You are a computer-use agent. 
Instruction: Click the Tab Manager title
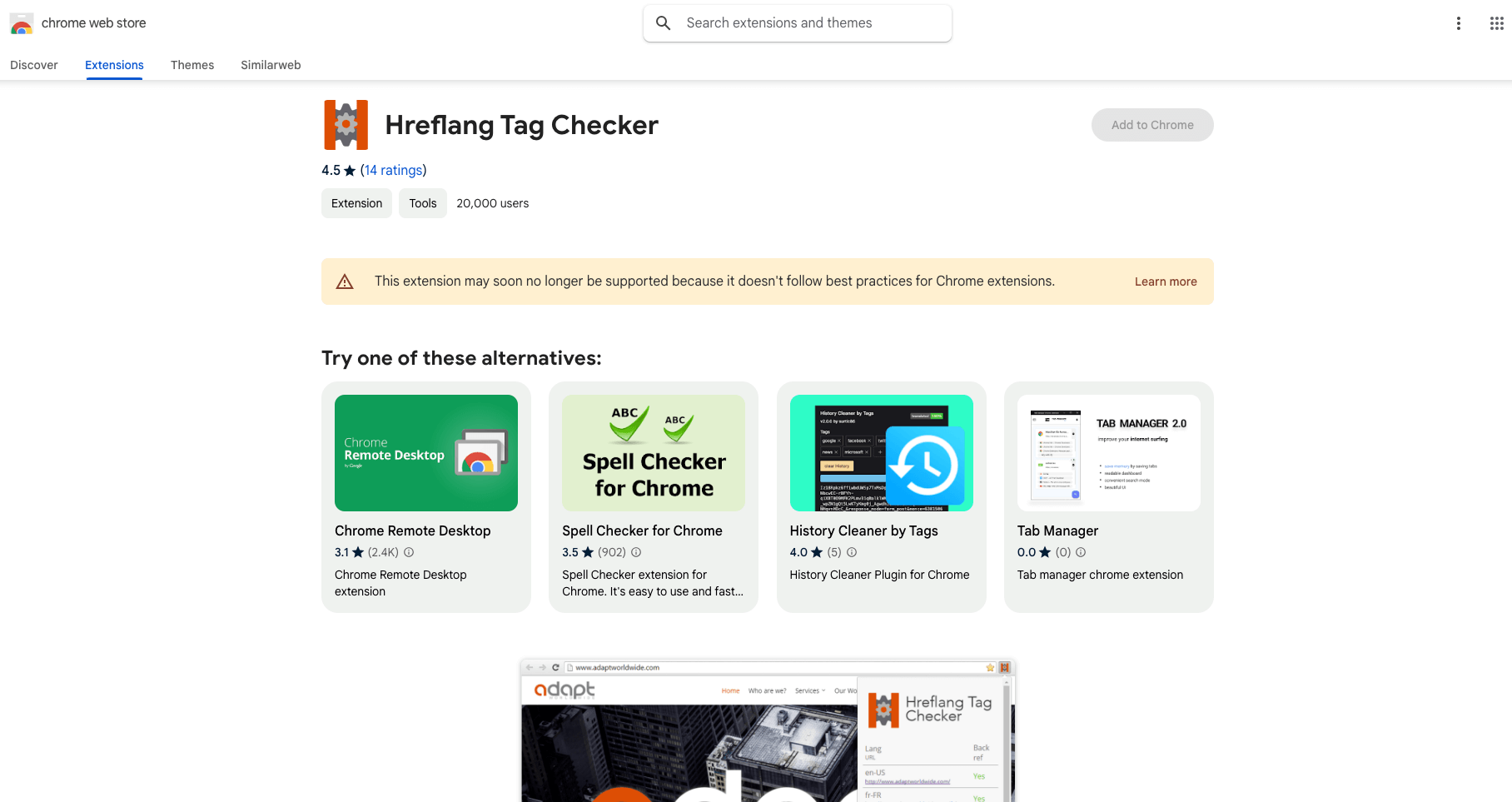click(x=1057, y=531)
